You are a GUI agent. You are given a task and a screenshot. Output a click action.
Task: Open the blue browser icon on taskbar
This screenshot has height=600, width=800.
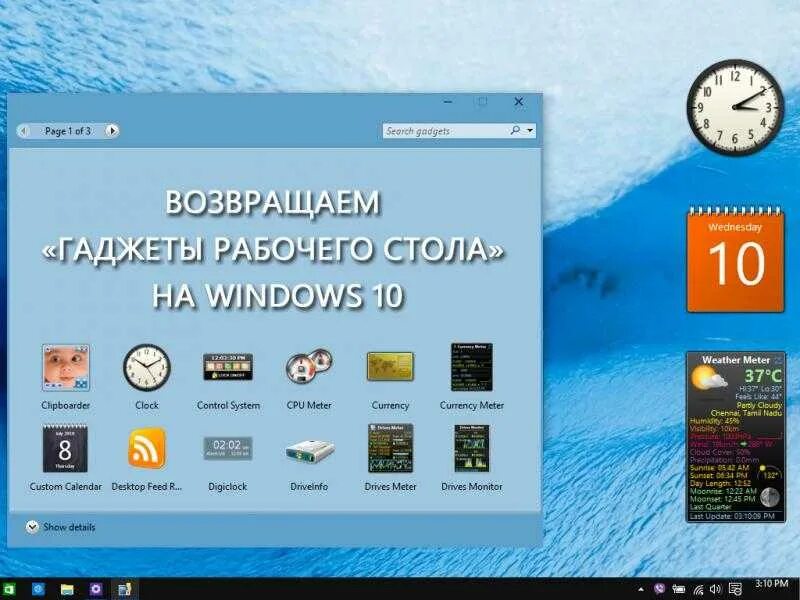(38, 589)
